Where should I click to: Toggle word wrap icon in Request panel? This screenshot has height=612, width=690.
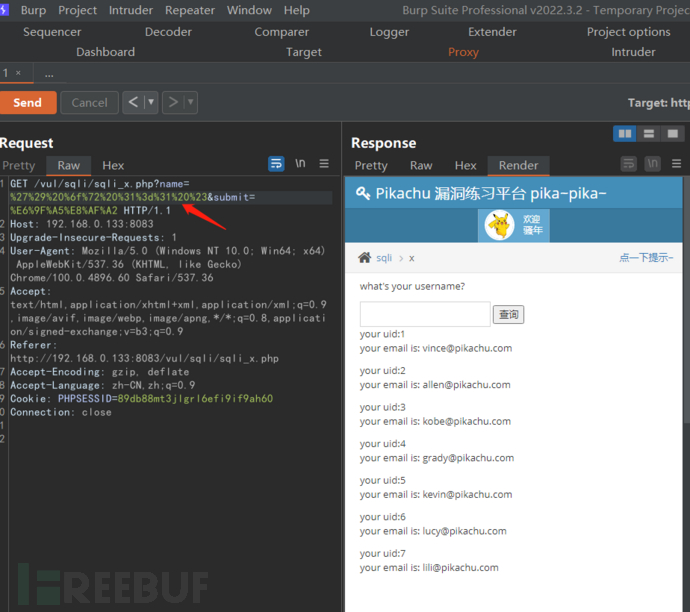click(x=276, y=164)
